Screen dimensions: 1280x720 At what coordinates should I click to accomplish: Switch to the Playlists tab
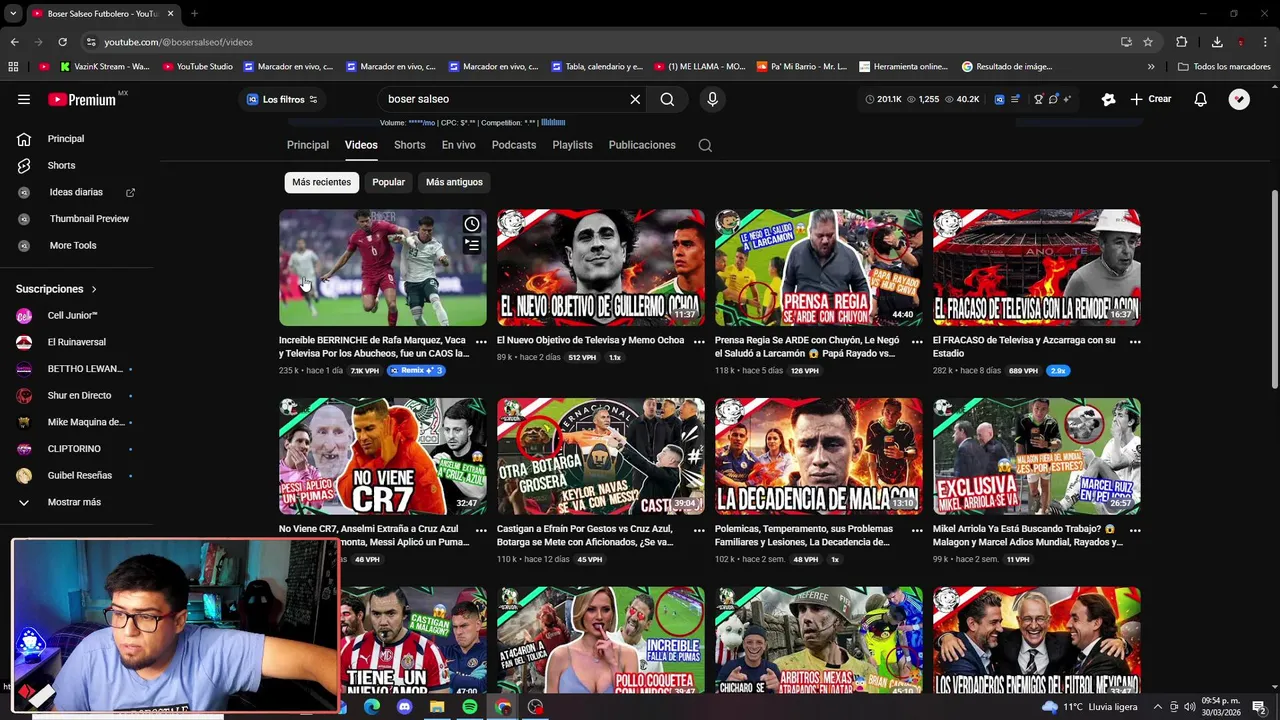click(573, 145)
